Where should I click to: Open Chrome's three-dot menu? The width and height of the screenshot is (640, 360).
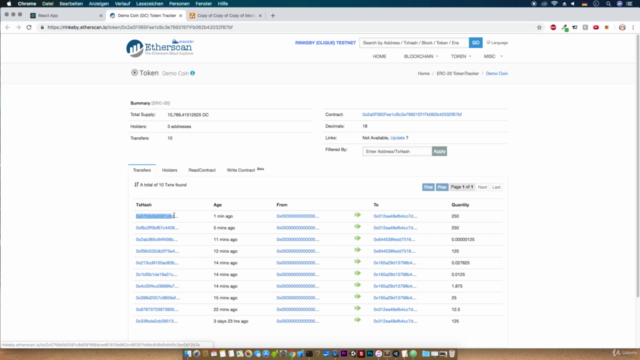(x=633, y=27)
